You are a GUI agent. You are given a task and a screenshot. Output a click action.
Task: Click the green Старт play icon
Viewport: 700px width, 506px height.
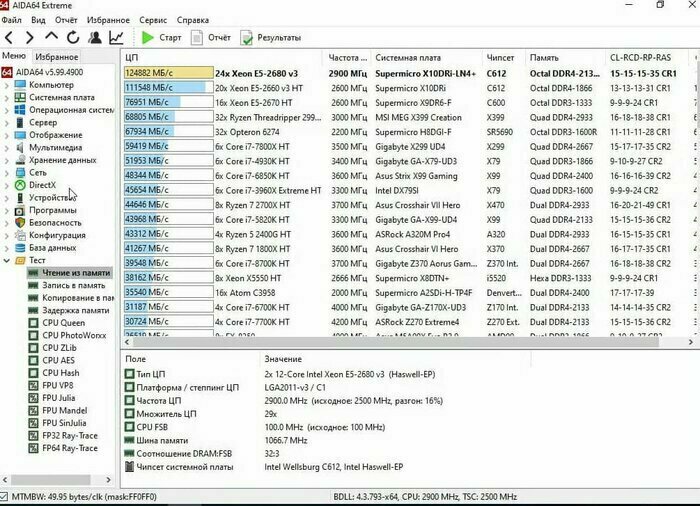pos(147,38)
